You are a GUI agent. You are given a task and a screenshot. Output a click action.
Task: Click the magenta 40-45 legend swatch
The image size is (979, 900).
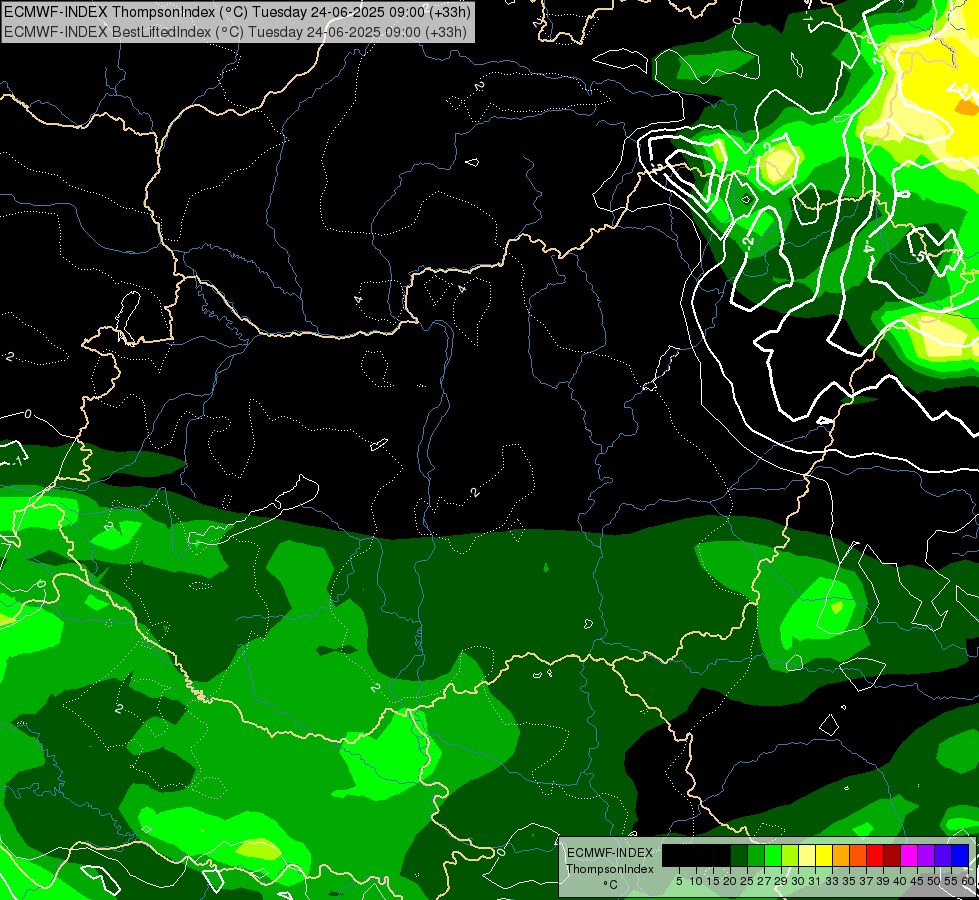click(x=909, y=855)
